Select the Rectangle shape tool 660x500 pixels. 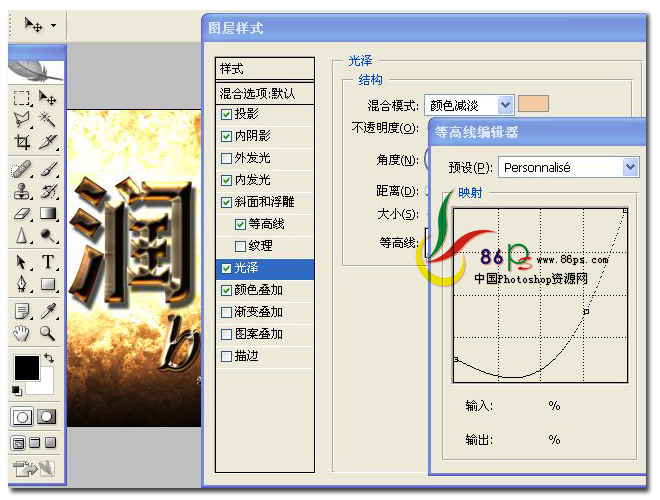(x=48, y=284)
